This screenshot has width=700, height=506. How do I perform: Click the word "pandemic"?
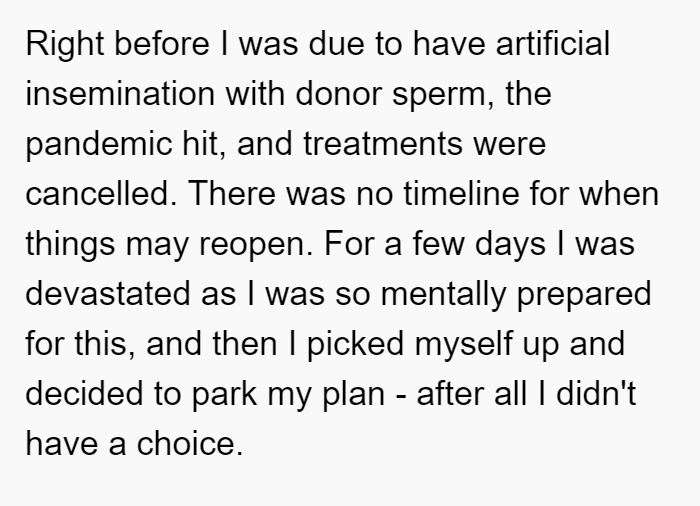[x=99, y=146]
